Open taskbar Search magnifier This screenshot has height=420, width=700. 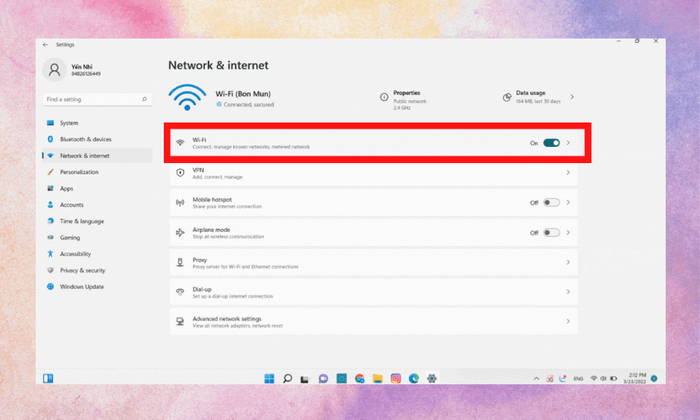(288, 378)
